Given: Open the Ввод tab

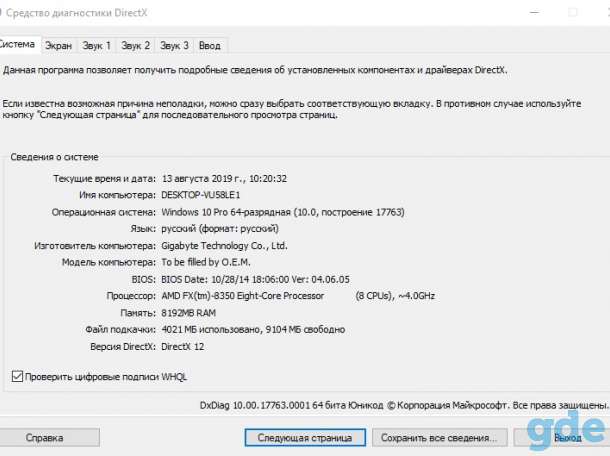Looking at the screenshot, I should coord(210,46).
